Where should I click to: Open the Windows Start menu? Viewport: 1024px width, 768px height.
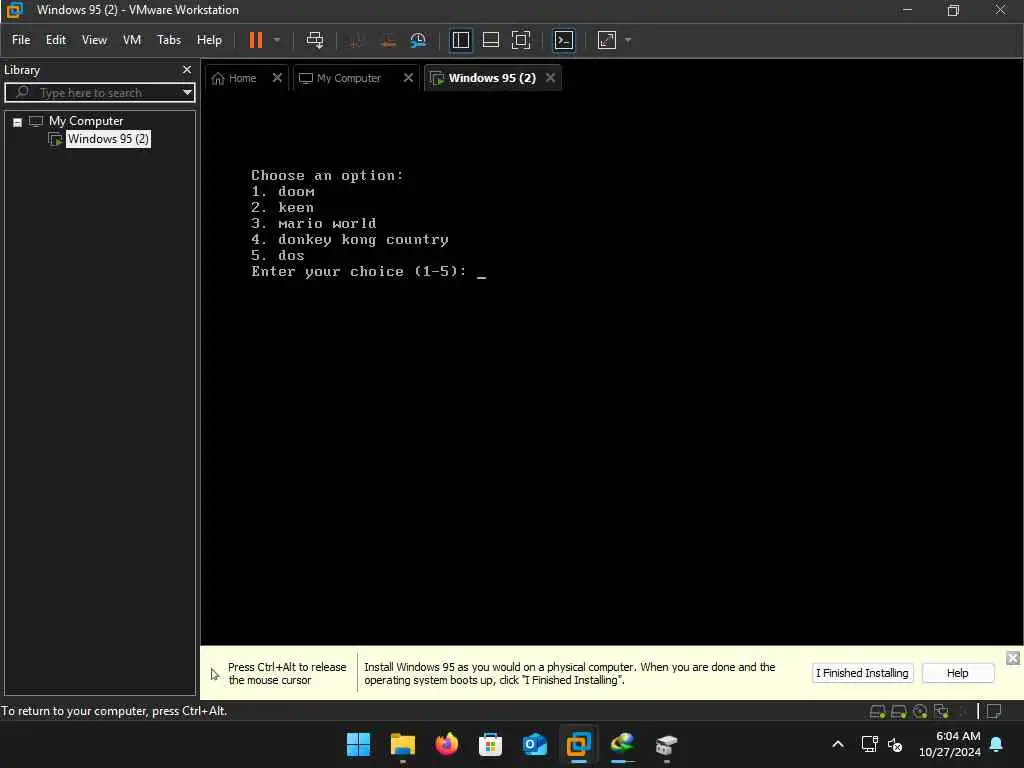(x=358, y=744)
